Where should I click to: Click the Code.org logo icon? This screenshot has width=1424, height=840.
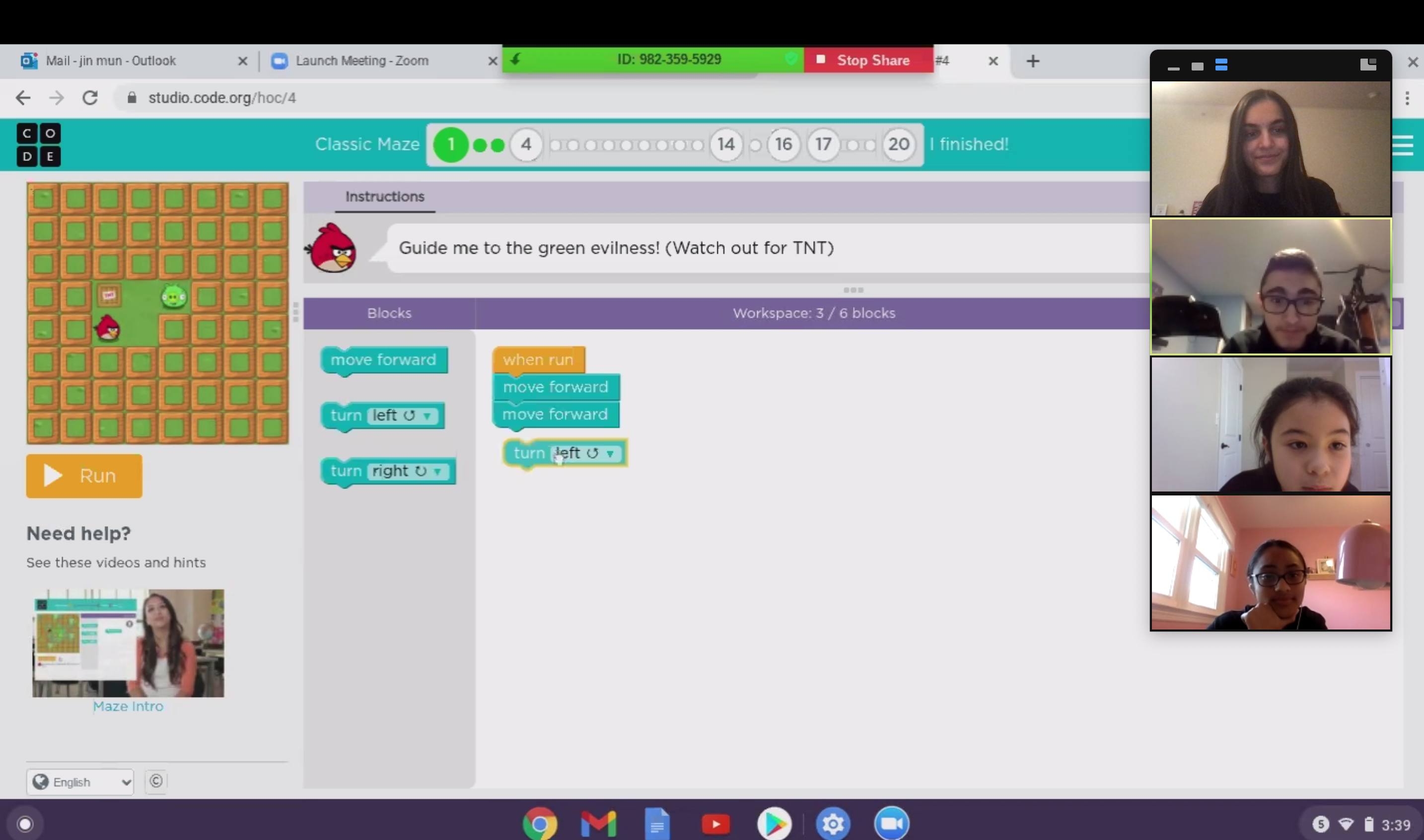(39, 145)
